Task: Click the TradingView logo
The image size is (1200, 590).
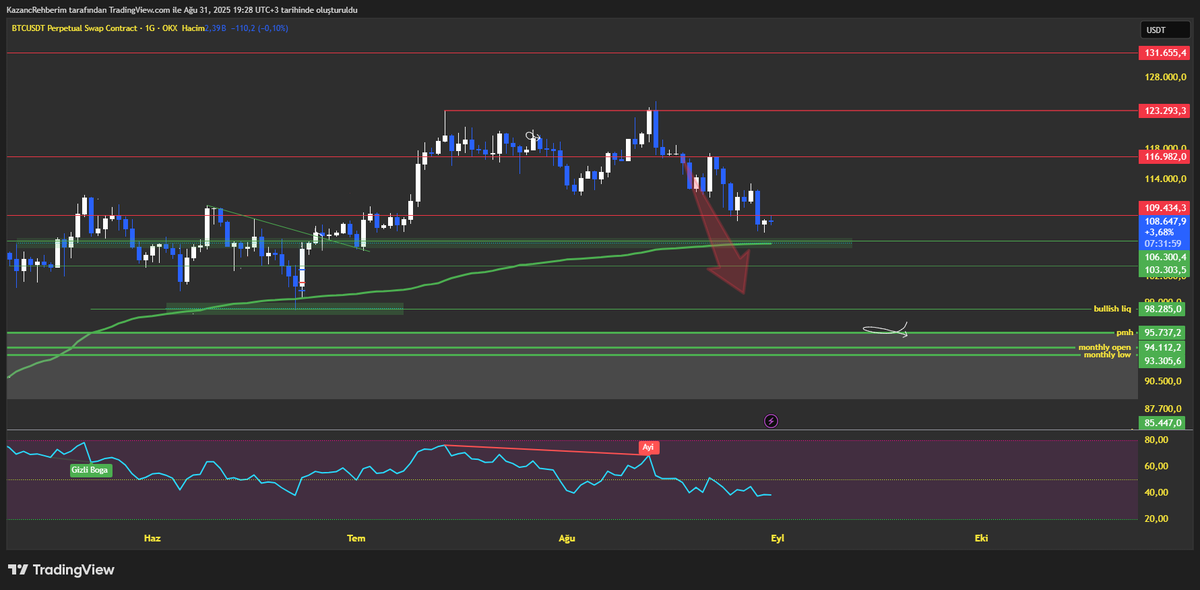Action: pos(61,570)
